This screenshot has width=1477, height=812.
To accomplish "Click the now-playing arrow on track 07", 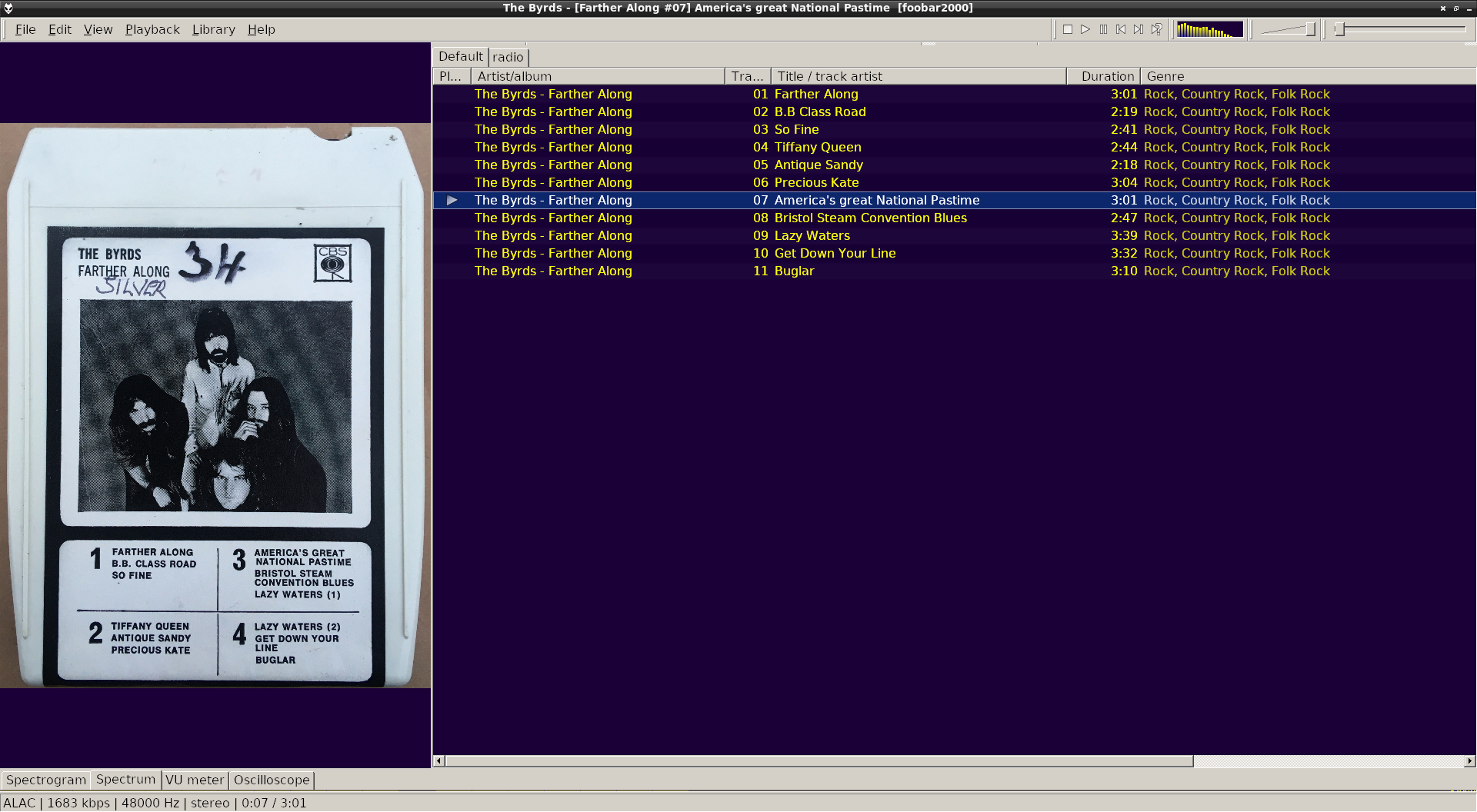I will pyautogui.click(x=452, y=200).
